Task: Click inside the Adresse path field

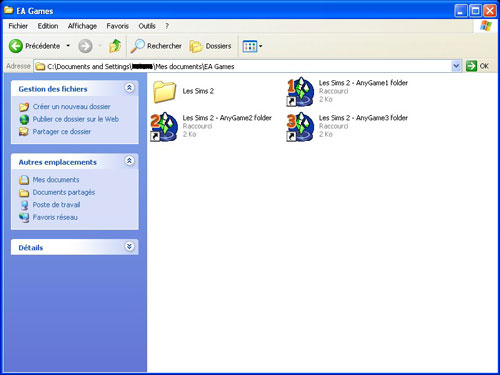Action: pyautogui.click(x=247, y=66)
